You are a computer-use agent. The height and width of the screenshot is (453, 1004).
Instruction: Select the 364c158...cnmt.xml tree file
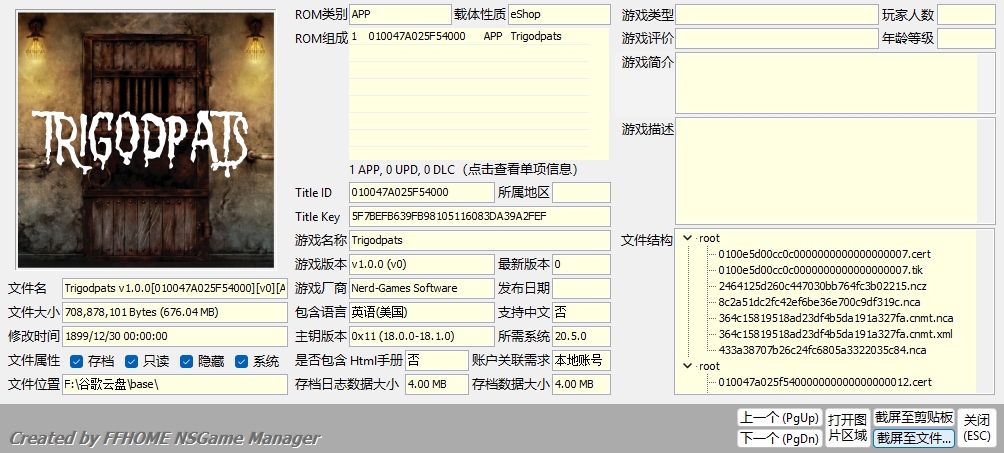tap(835, 334)
